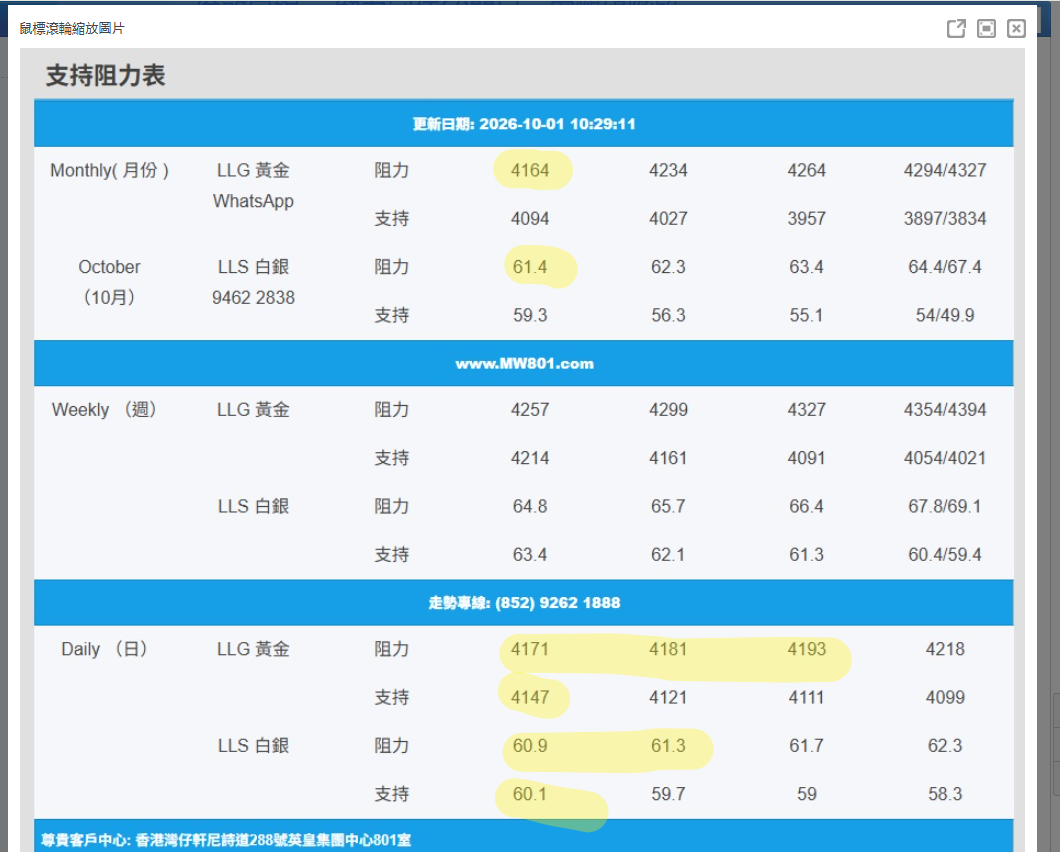Click the daily silver support value 58.3

[945, 794]
